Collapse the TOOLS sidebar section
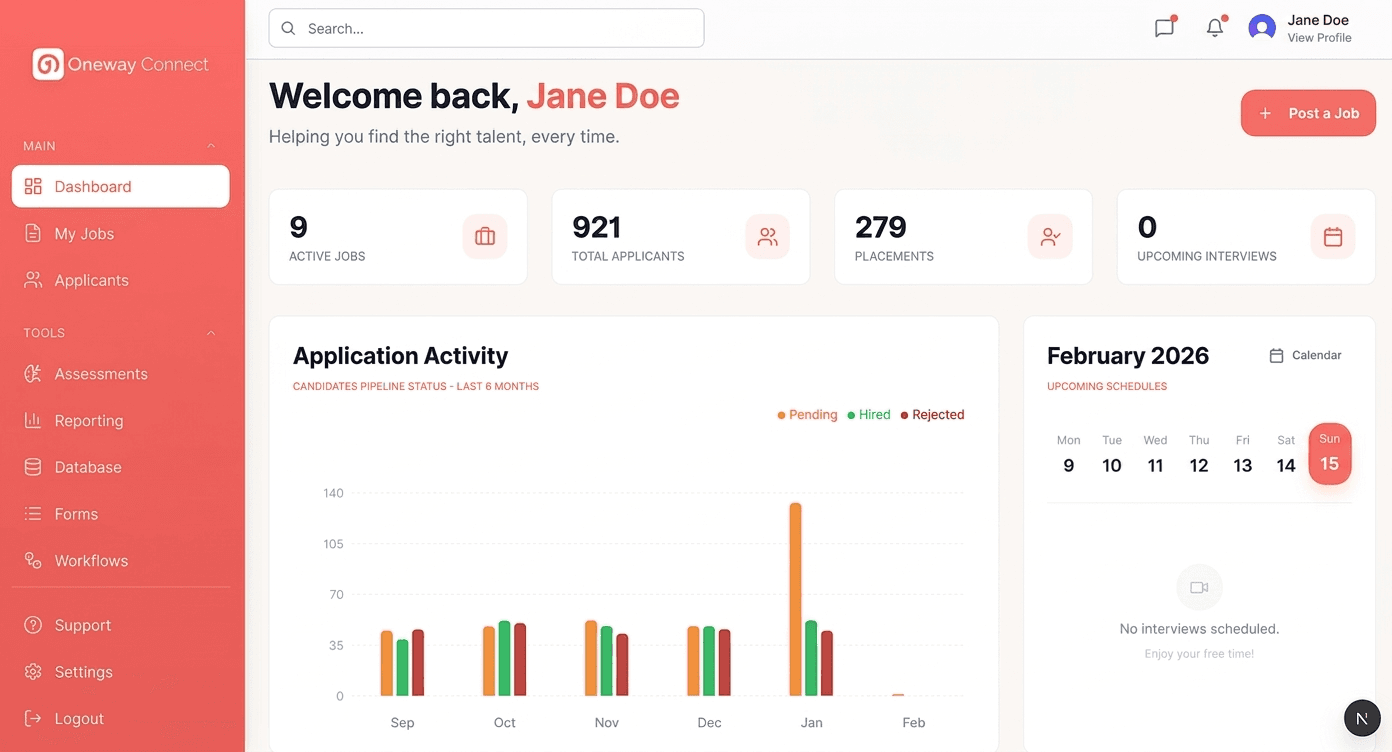Image resolution: width=1392 pixels, height=752 pixels. pos(211,332)
